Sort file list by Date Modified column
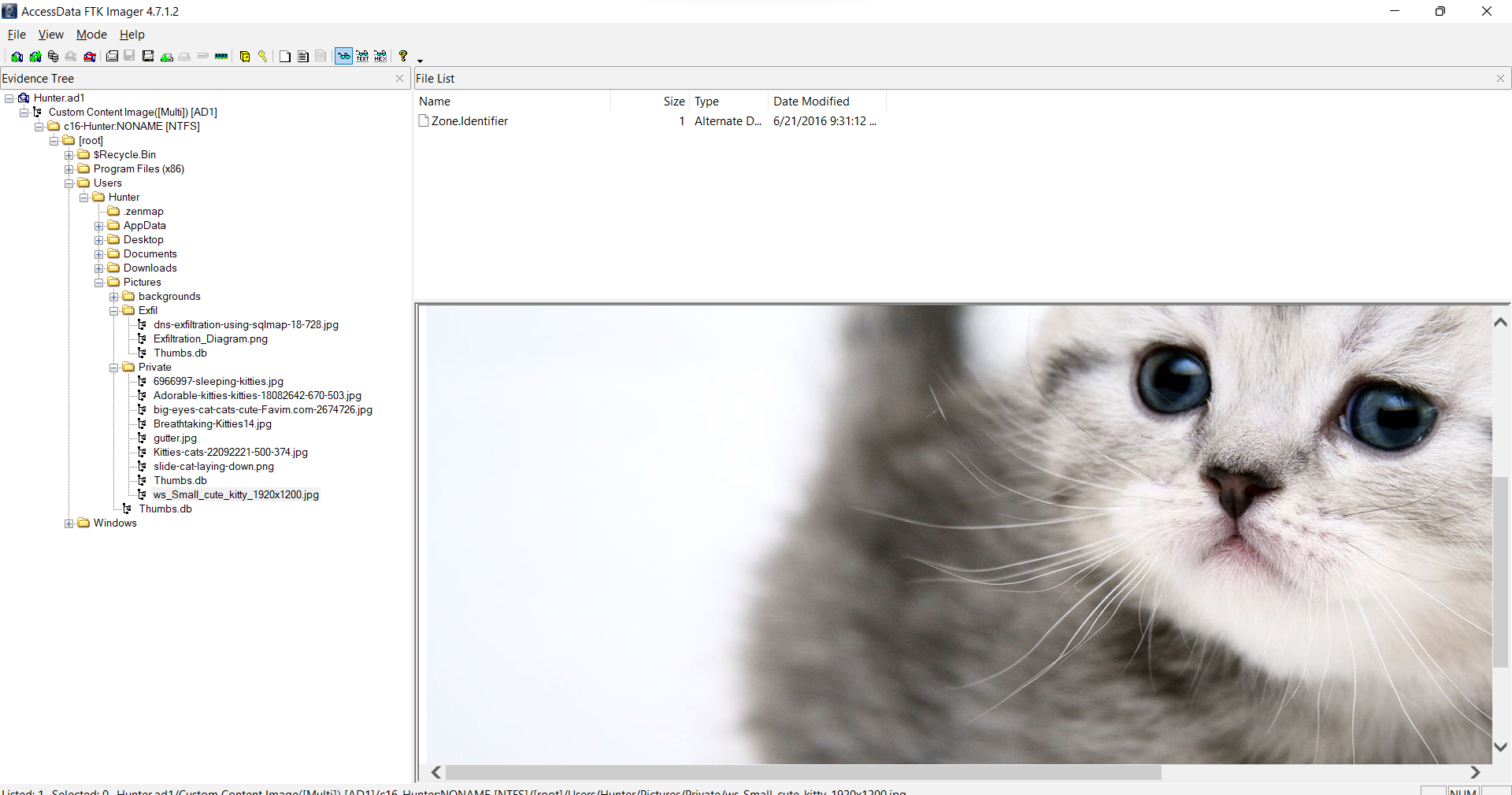 point(827,102)
